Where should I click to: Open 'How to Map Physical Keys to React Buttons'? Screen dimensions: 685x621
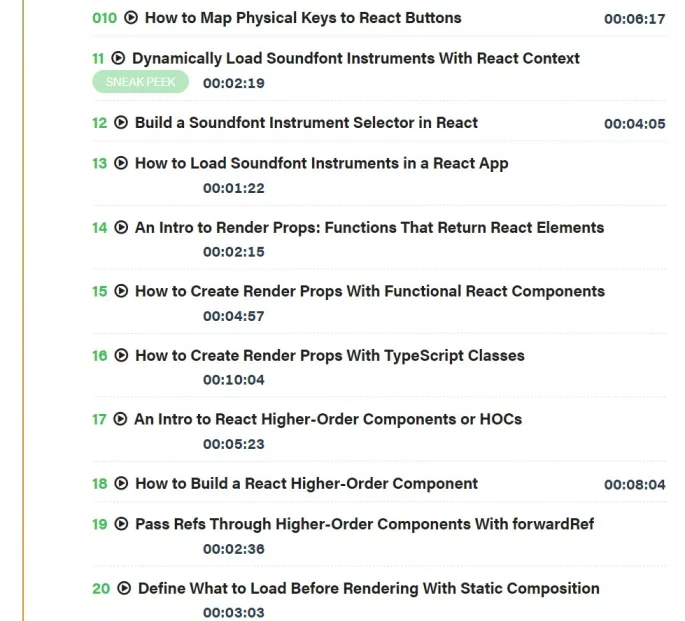(303, 18)
